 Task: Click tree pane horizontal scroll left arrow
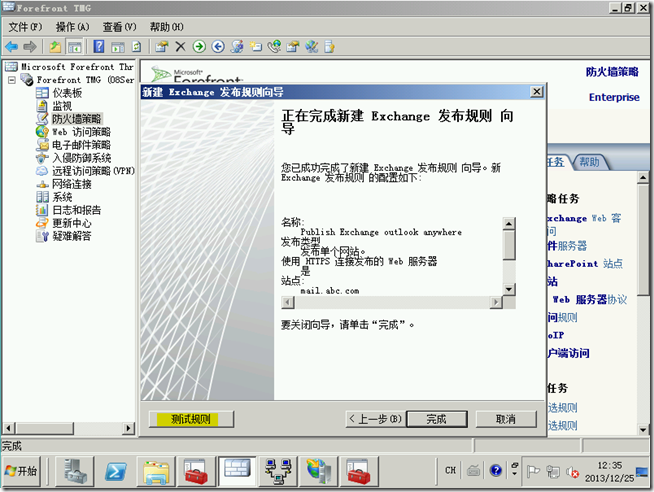pos(9,428)
